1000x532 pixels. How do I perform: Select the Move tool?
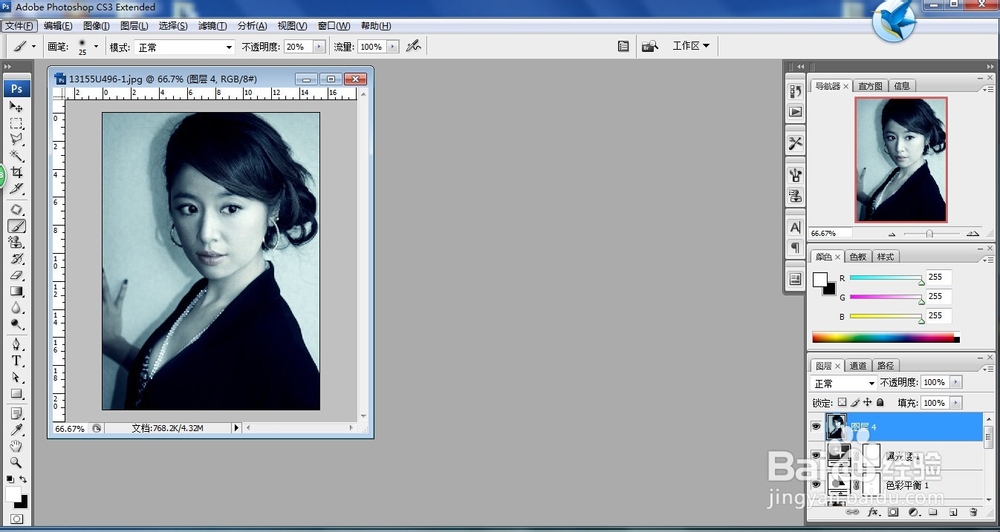click(16, 107)
